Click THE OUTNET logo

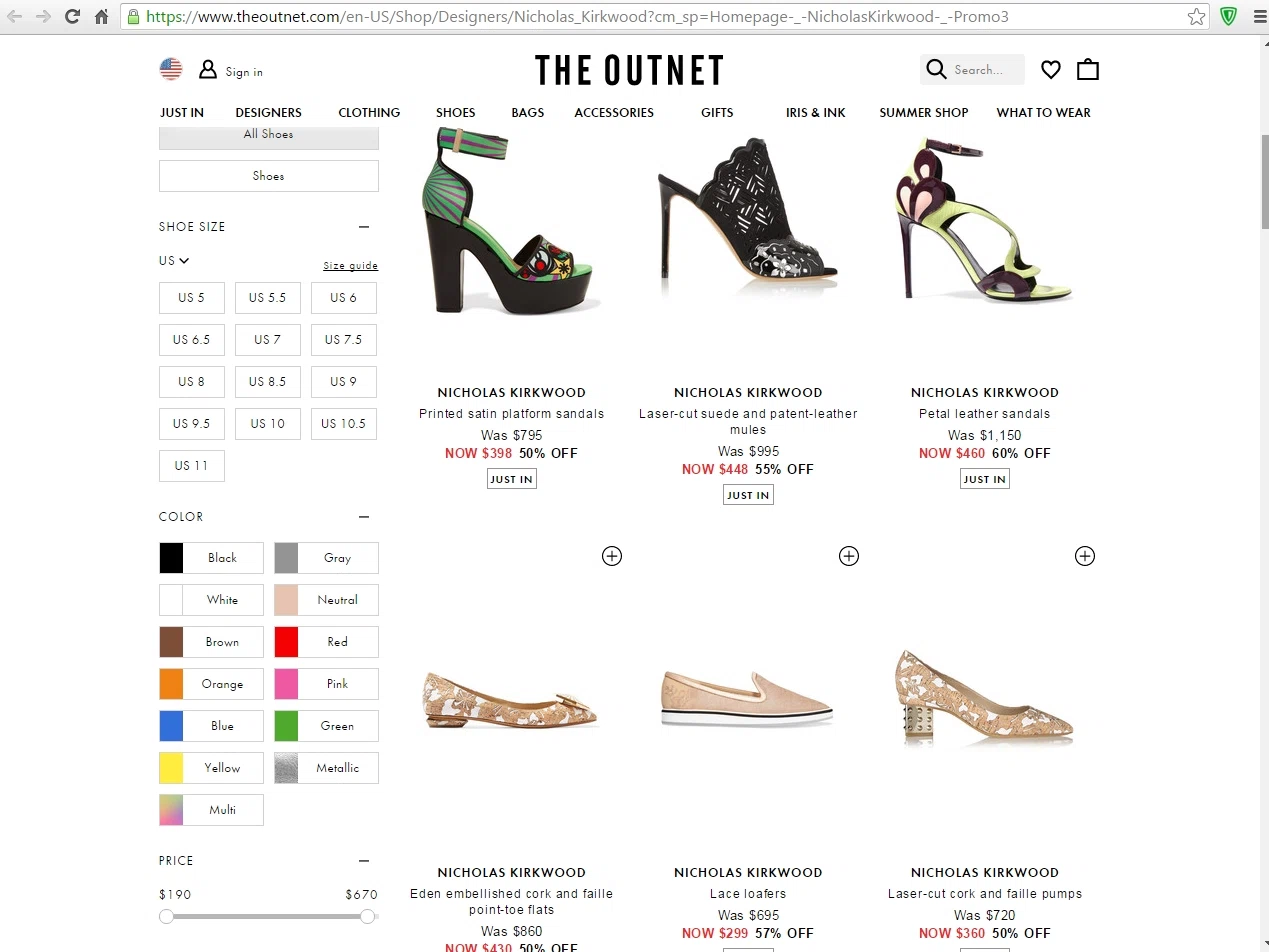point(629,70)
